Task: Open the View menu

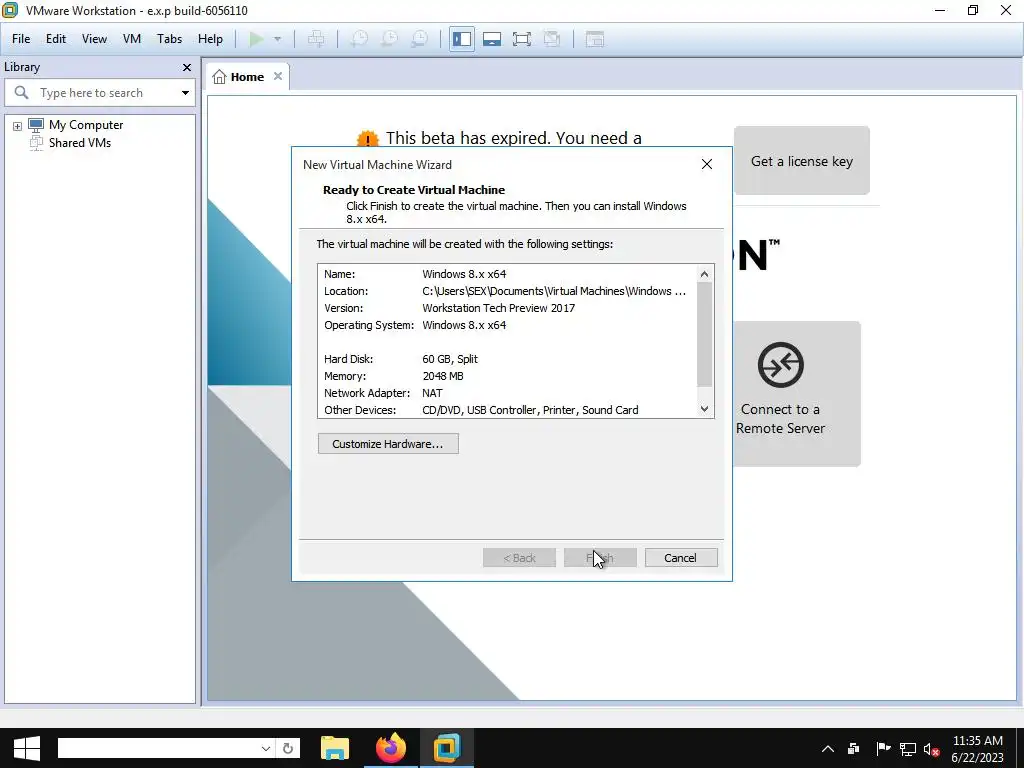Action: (x=94, y=39)
